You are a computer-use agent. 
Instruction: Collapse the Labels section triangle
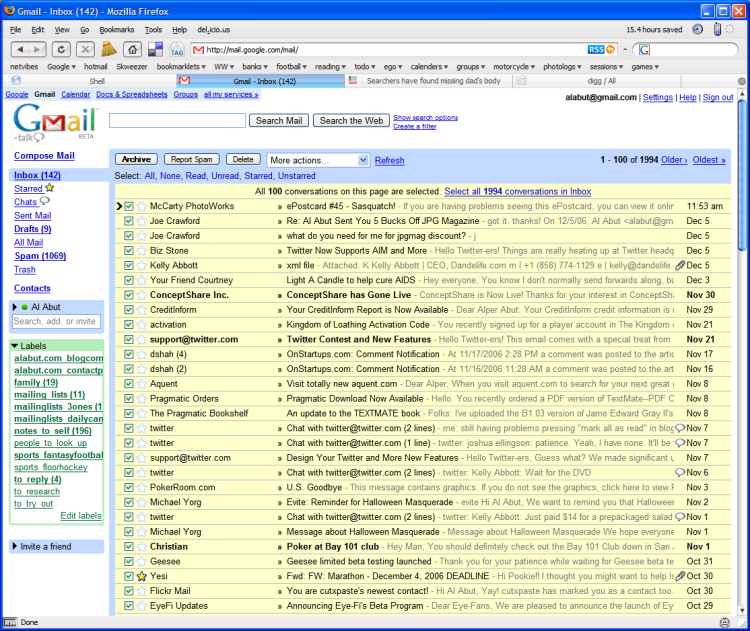[x=15, y=345]
